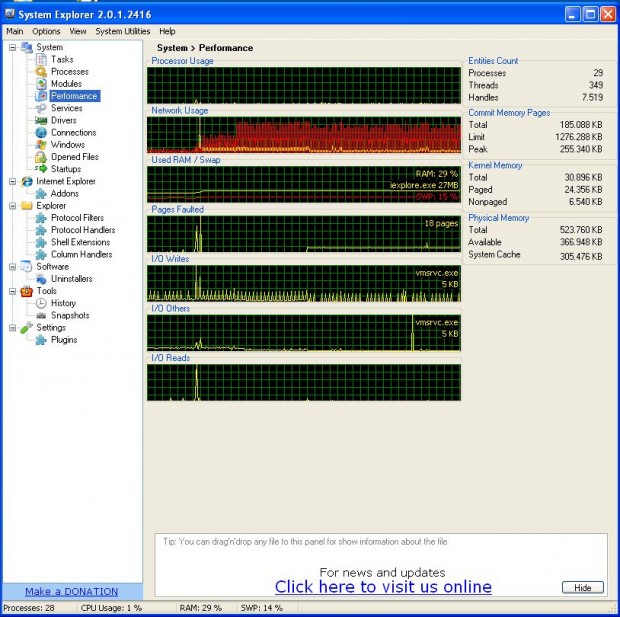Click the Uninstallers icon

tap(41, 279)
